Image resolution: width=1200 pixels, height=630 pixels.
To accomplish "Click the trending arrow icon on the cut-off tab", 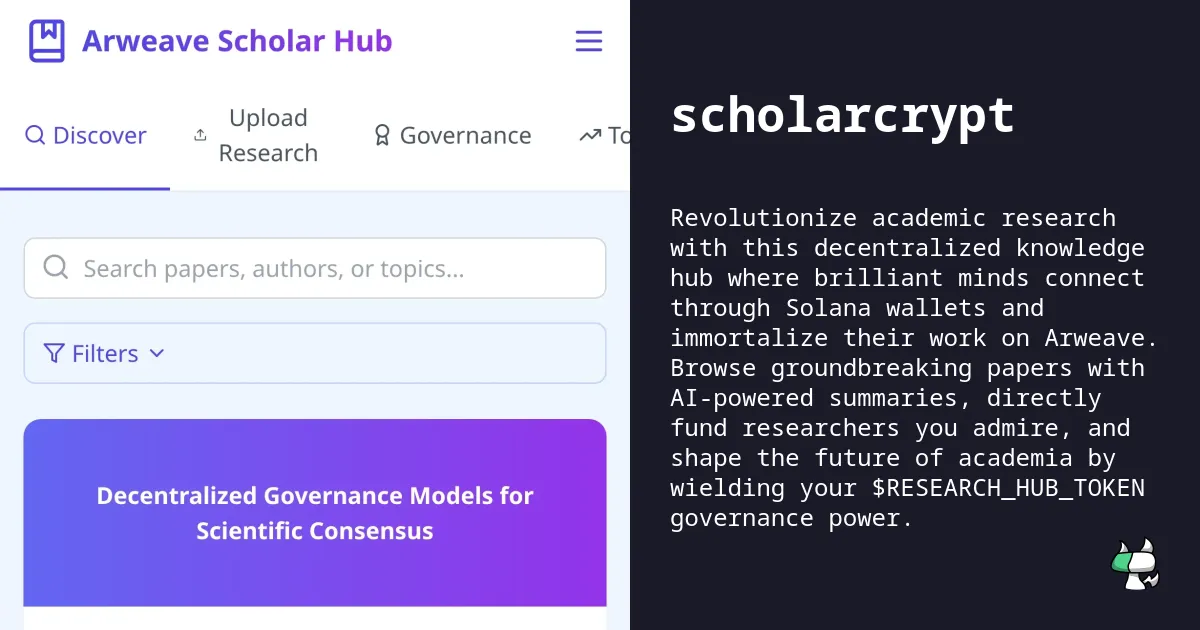I will [x=590, y=135].
